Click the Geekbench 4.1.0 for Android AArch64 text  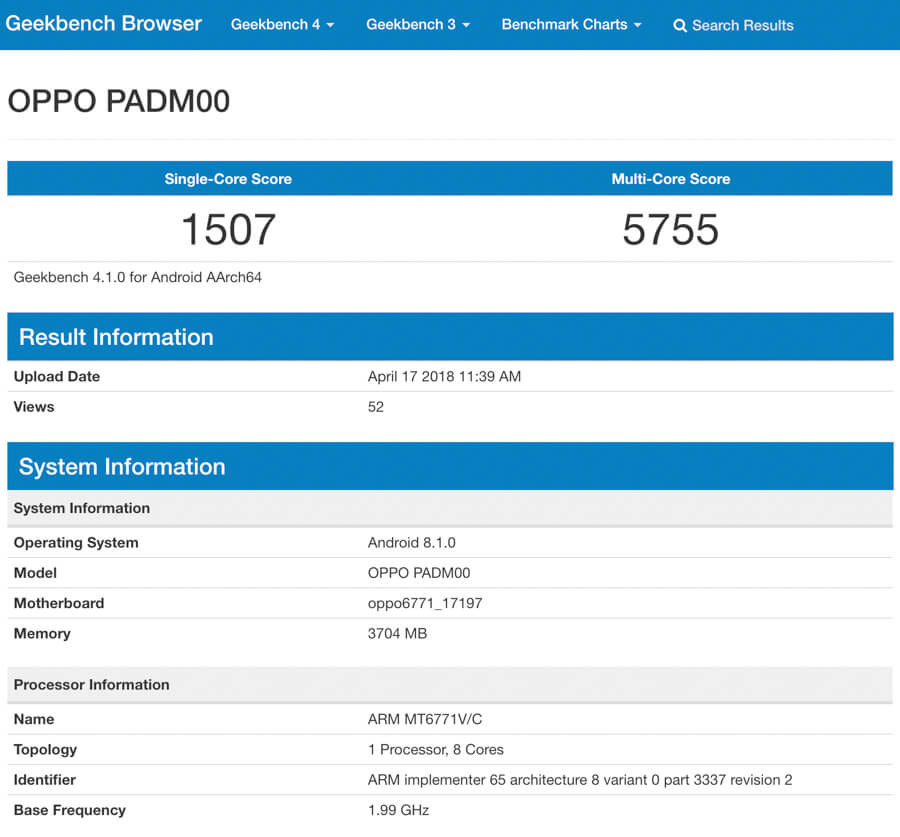pos(138,277)
